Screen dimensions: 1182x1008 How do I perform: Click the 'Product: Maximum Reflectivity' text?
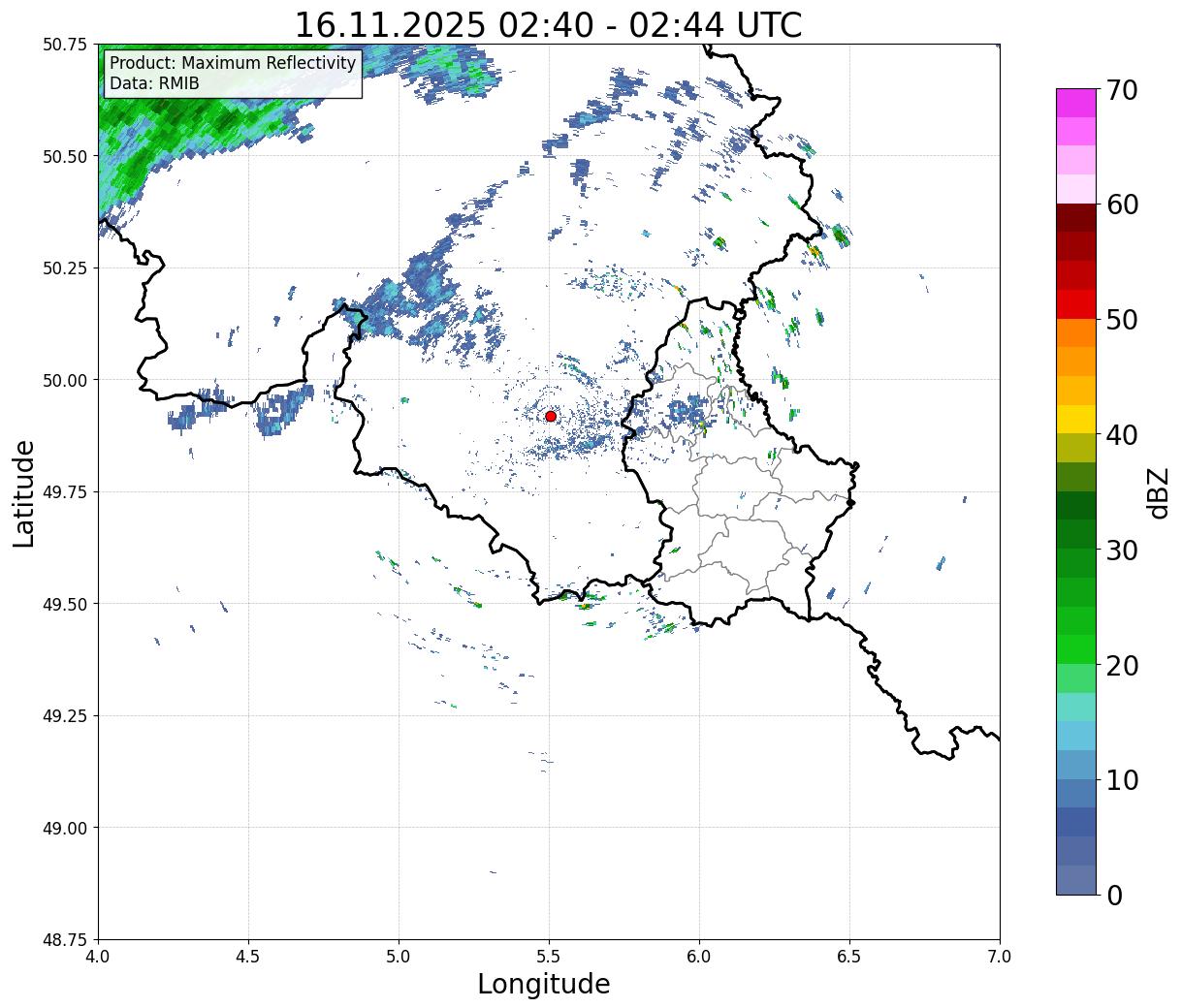(233, 63)
